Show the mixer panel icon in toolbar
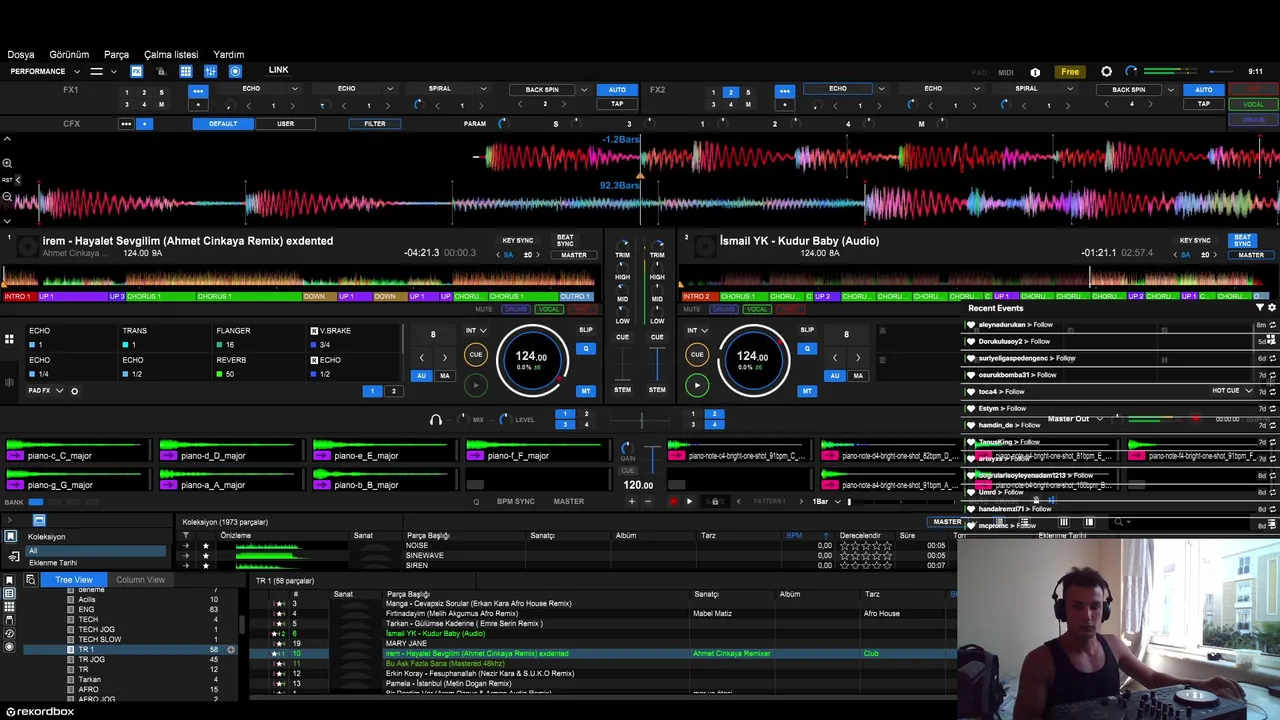The width and height of the screenshot is (1280, 720). 210,71
